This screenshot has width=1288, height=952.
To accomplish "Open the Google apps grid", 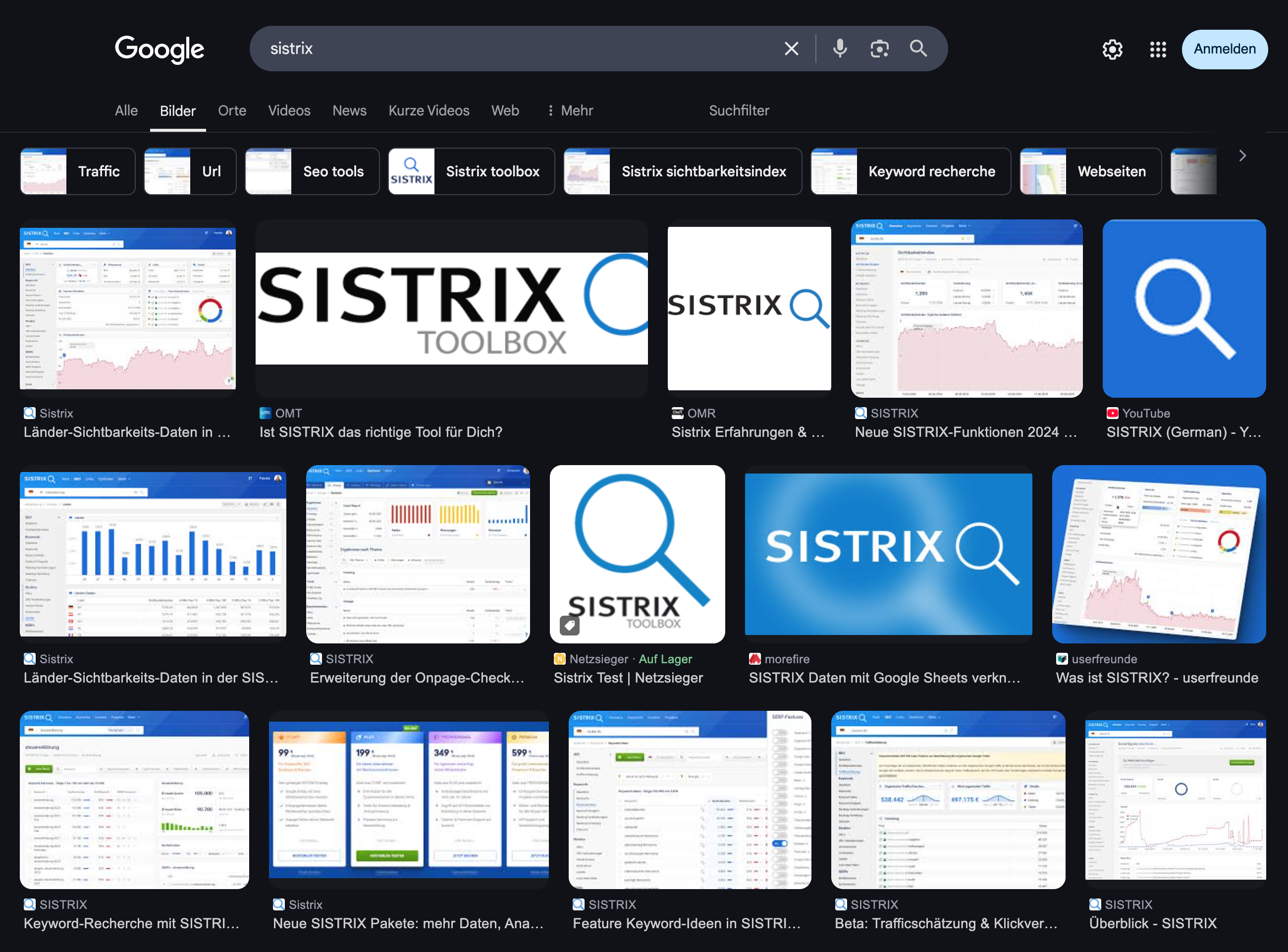I will (1158, 50).
